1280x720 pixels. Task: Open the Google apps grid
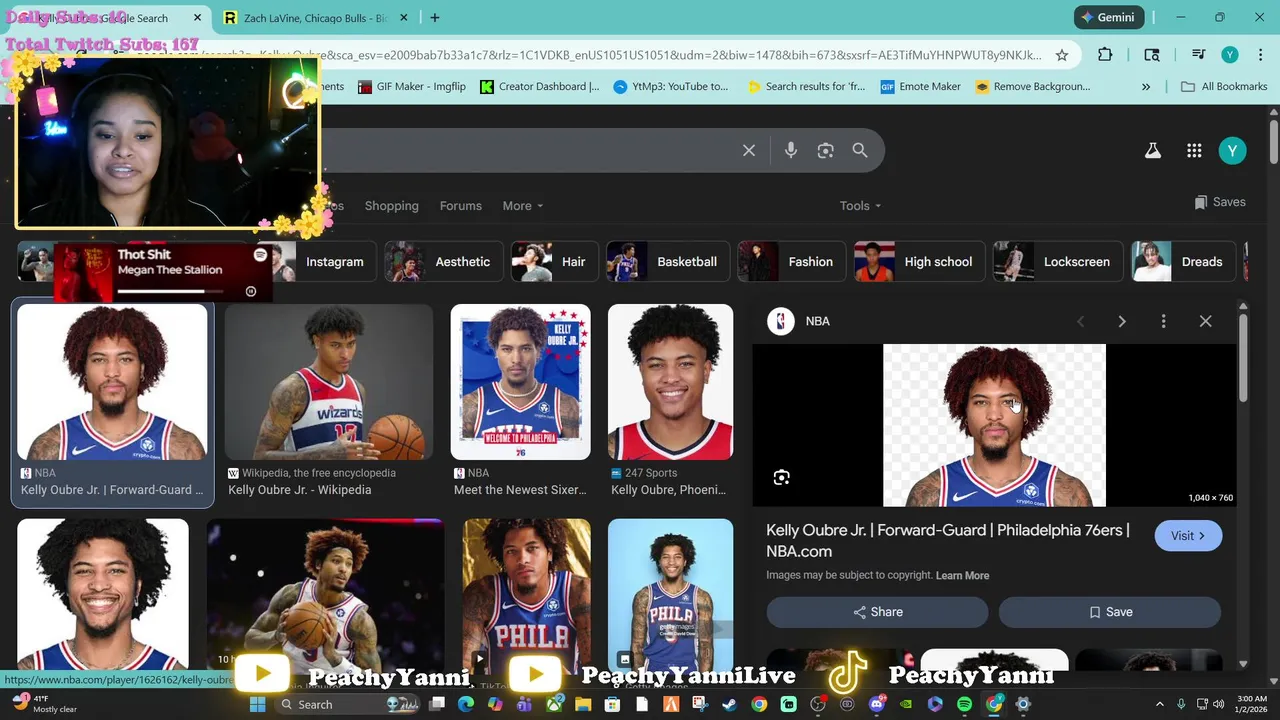tap(1194, 151)
